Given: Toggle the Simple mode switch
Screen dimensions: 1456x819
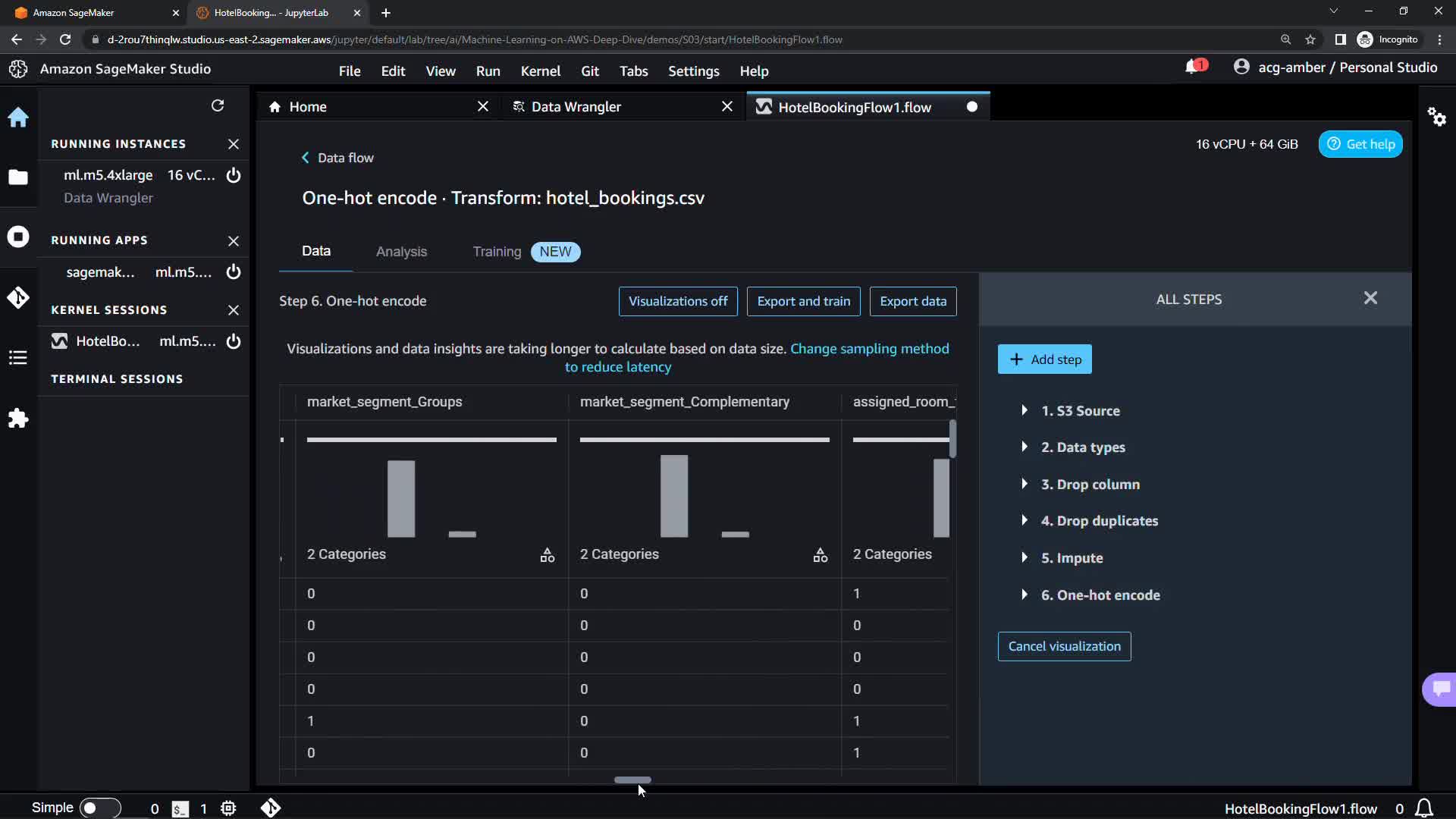Looking at the screenshot, I should coord(99,808).
